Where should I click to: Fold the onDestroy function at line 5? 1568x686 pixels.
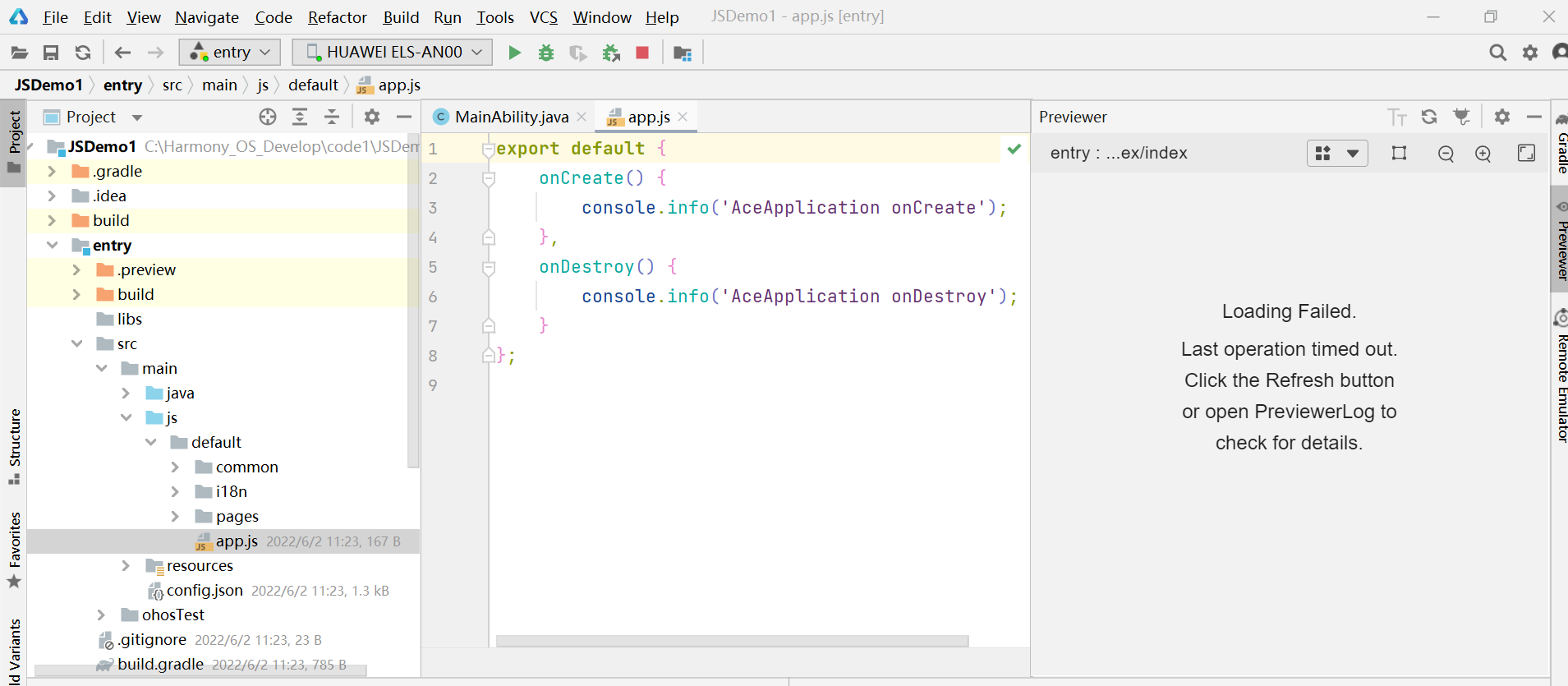pyautogui.click(x=489, y=267)
